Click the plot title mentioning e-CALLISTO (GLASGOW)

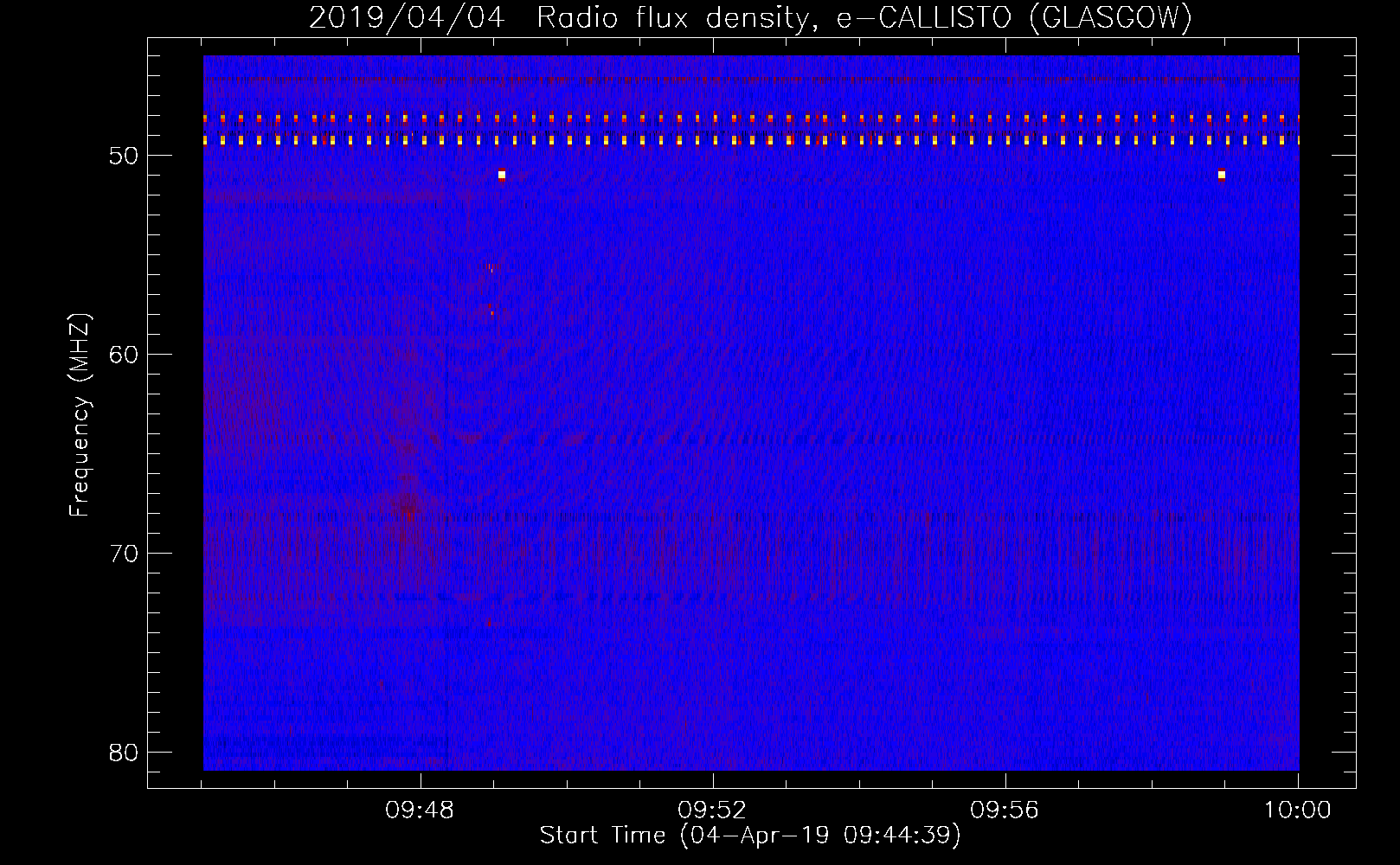pos(750,17)
